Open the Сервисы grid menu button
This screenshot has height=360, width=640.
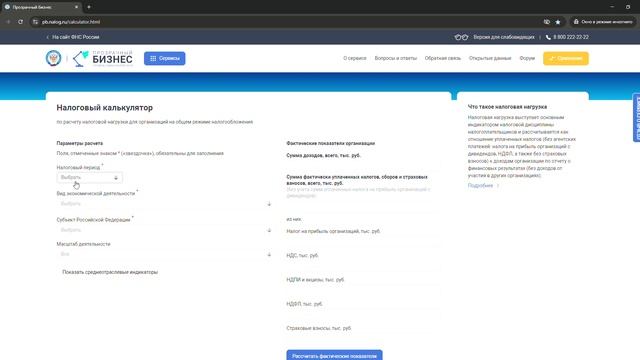[164, 58]
